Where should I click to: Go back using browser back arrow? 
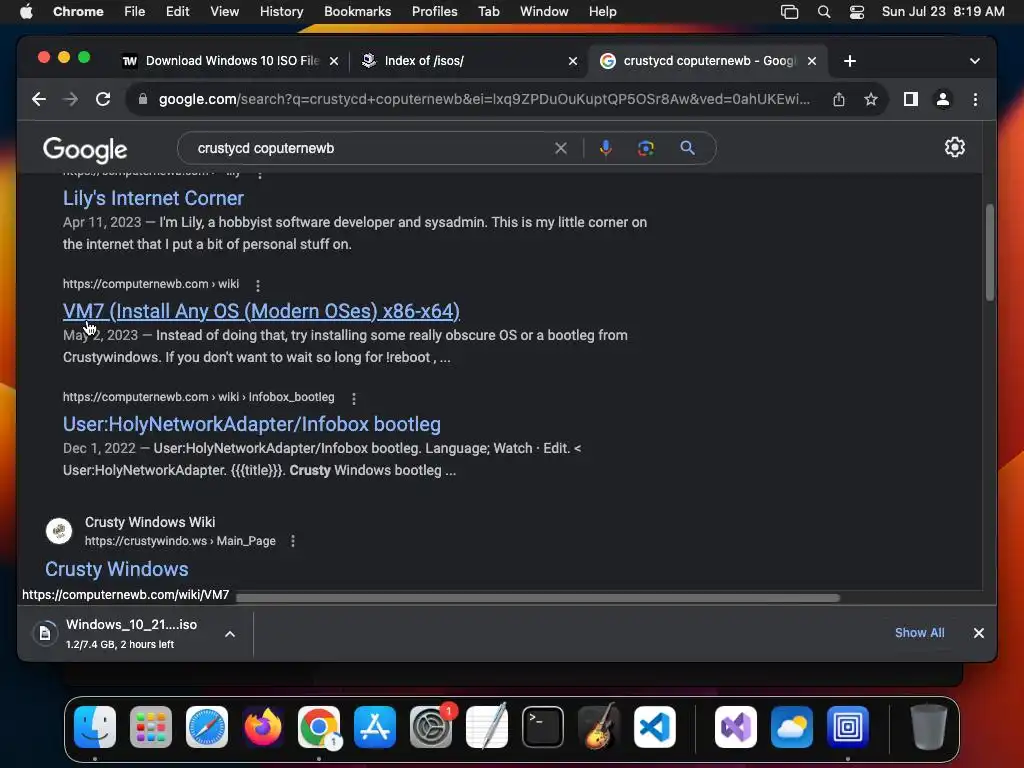pyautogui.click(x=39, y=99)
